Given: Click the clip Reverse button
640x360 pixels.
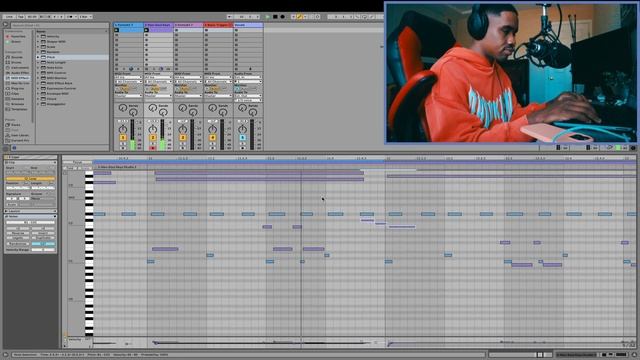Looking at the screenshot, I should pyautogui.click(x=17, y=233).
